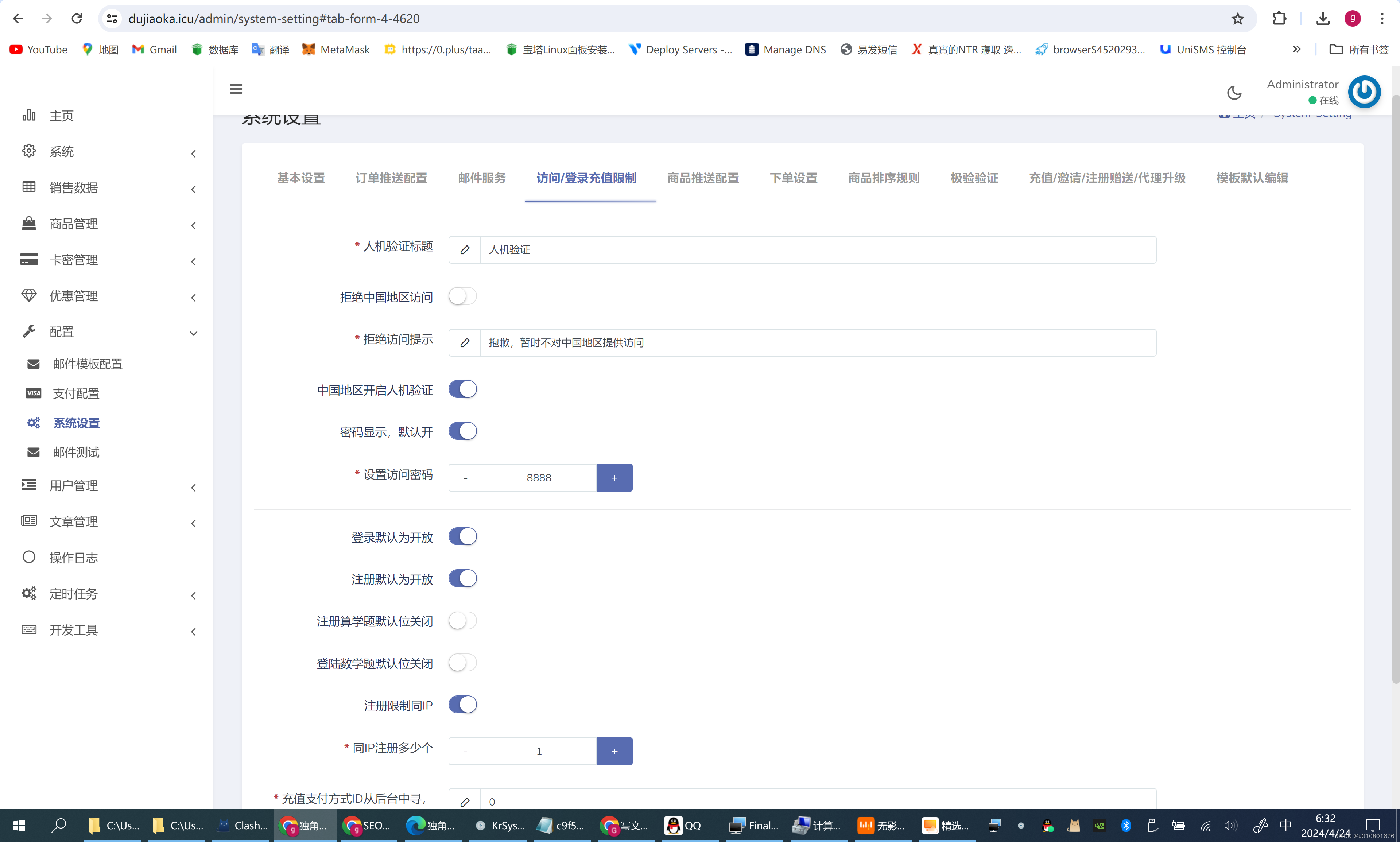Click the edit pencil beside 人机验证标题
The width and height of the screenshot is (1400, 842).
click(x=465, y=250)
